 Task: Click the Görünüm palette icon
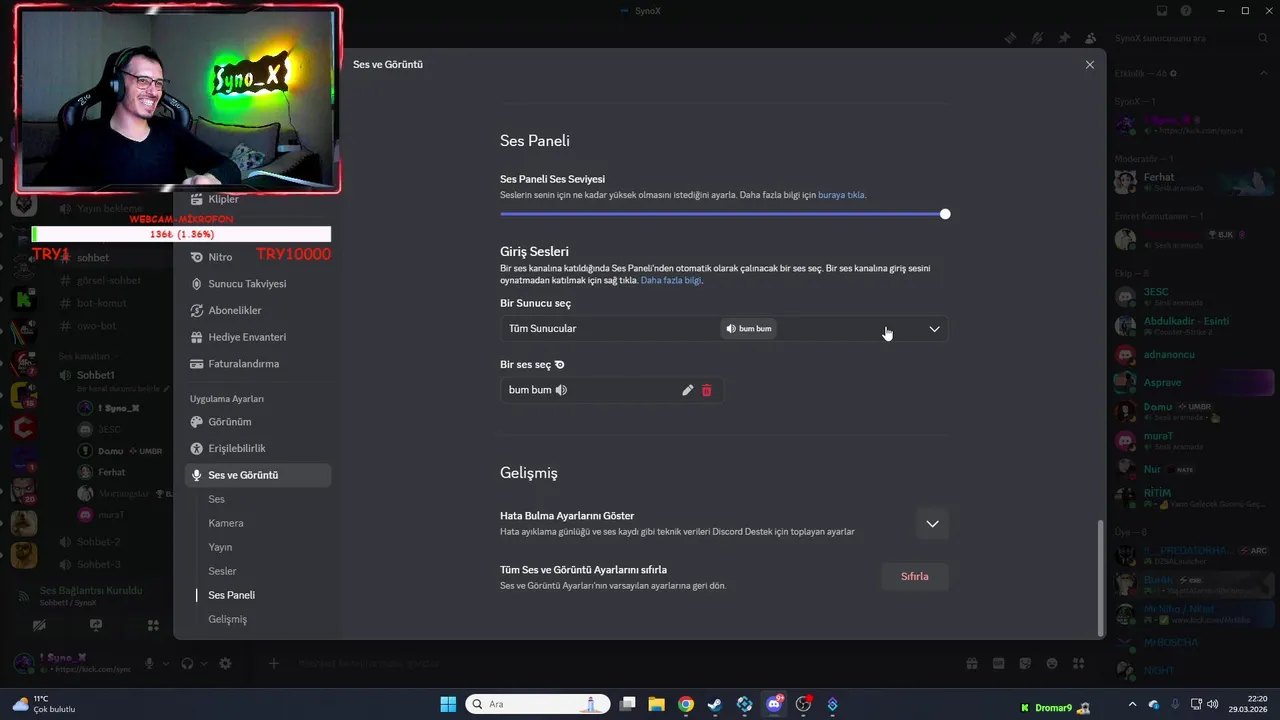197,422
